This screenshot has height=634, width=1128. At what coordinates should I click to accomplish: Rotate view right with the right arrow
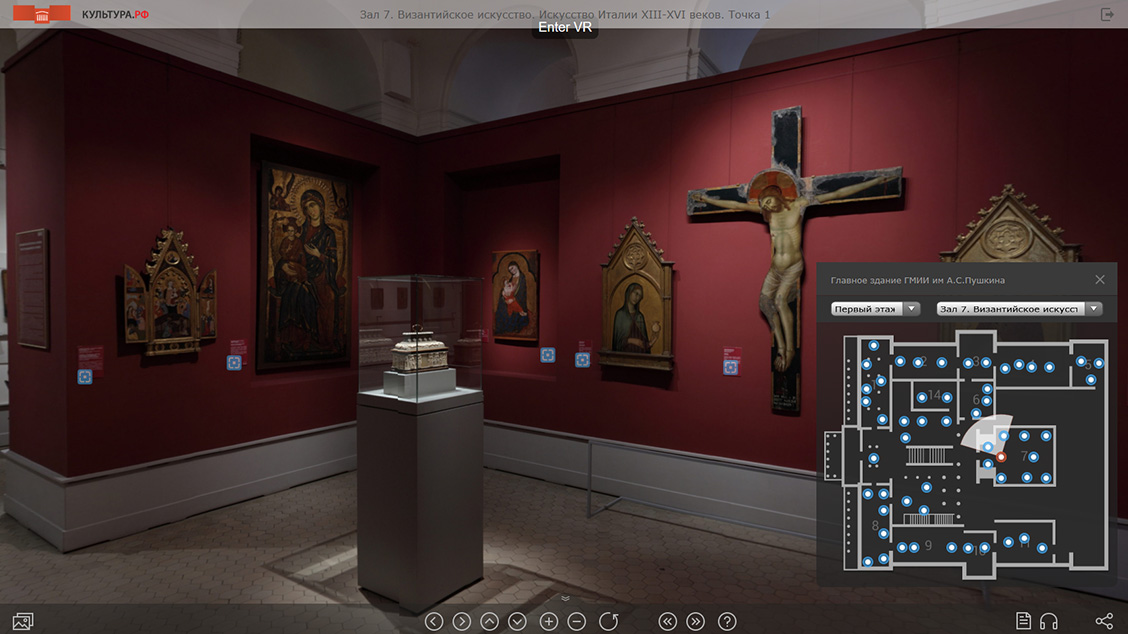(462, 621)
